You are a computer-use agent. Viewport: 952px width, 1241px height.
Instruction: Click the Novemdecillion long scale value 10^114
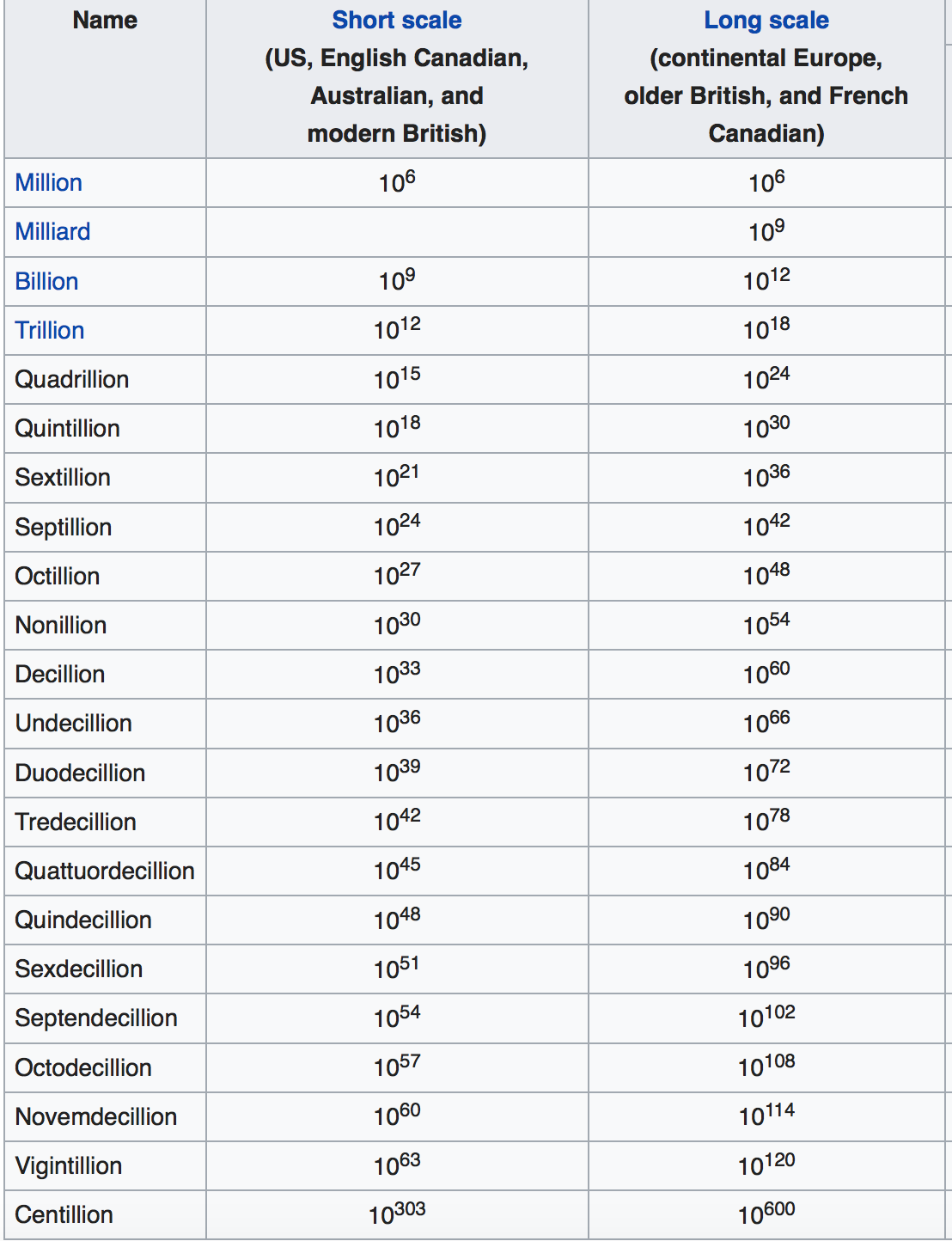pos(766,1115)
